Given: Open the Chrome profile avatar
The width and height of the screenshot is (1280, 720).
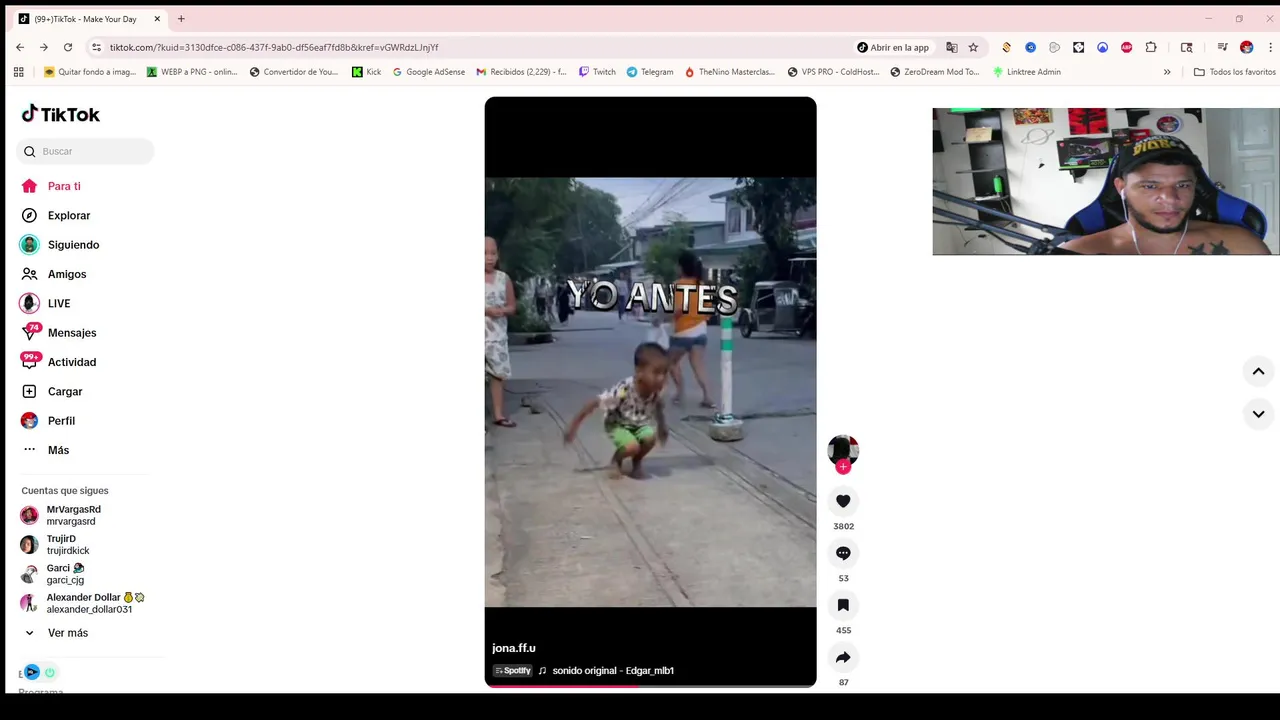Looking at the screenshot, I should (x=1246, y=47).
